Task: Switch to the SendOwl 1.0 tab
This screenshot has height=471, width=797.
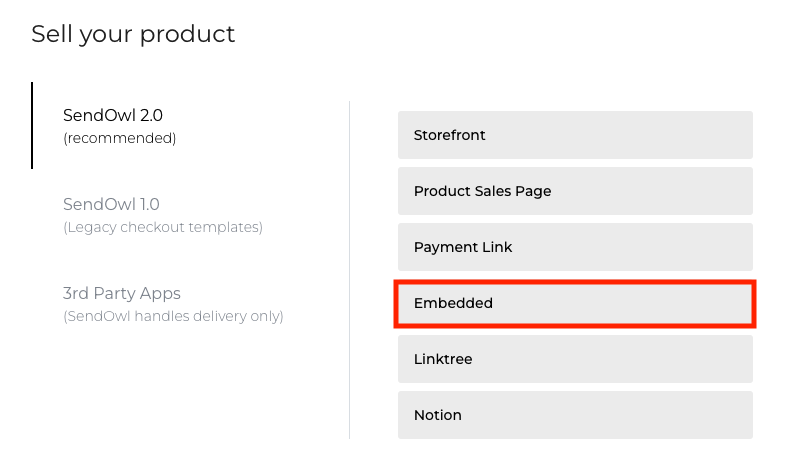Action: tap(111, 204)
